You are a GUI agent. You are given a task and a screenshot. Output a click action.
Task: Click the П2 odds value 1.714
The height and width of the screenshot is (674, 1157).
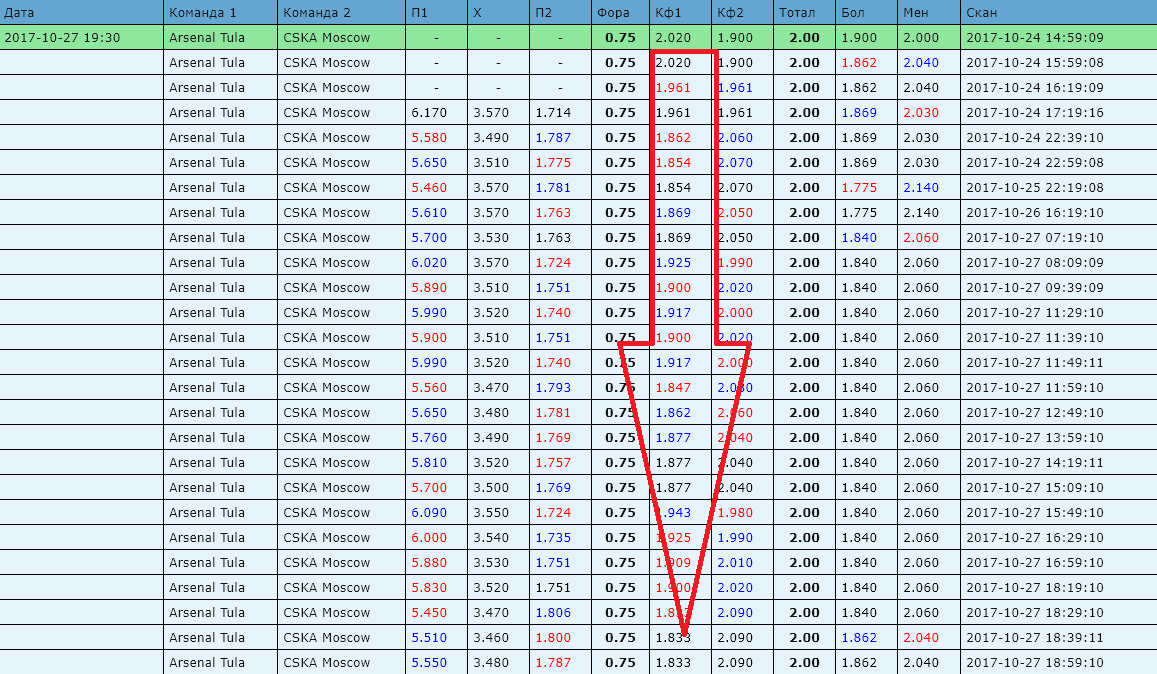[553, 113]
